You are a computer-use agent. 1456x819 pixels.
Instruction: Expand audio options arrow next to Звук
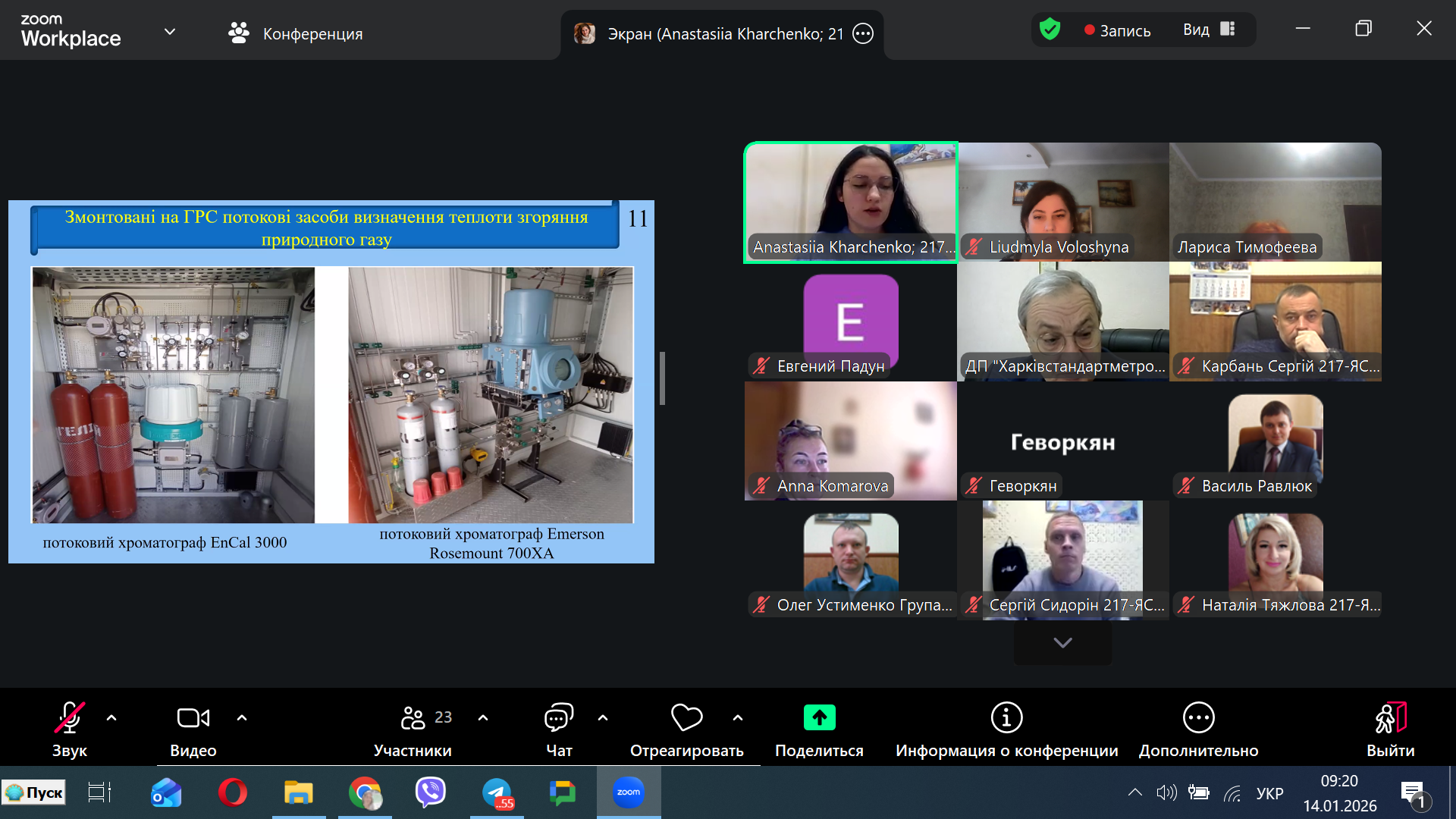tap(111, 718)
